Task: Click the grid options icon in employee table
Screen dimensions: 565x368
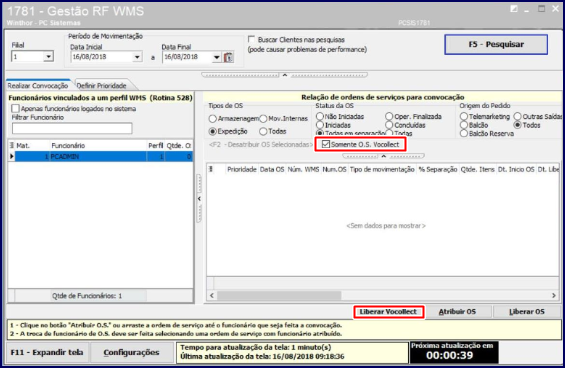Action: click(x=12, y=145)
